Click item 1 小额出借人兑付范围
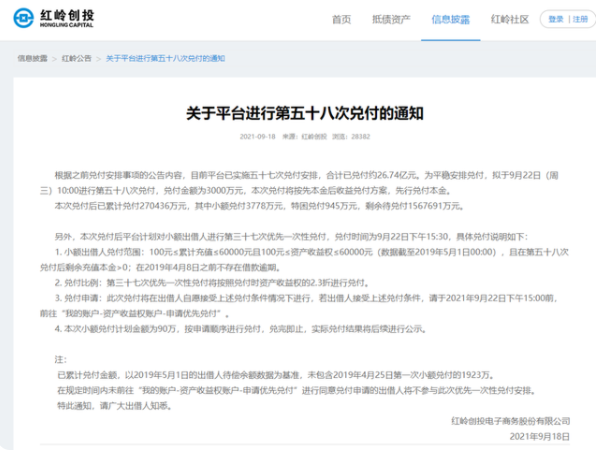This screenshot has width=598, height=463. (304, 260)
